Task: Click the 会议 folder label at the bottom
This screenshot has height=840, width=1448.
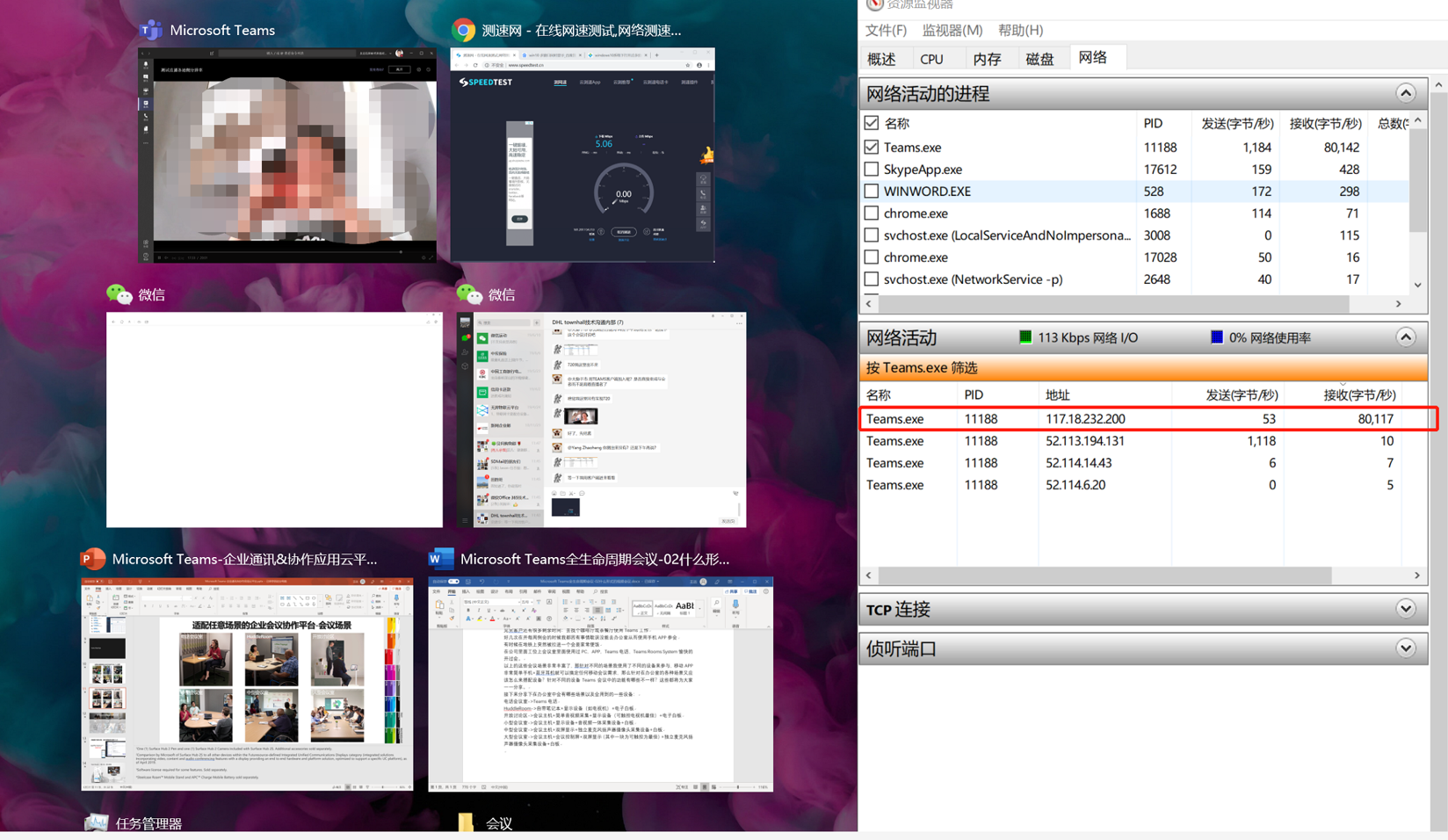Action: click(499, 823)
